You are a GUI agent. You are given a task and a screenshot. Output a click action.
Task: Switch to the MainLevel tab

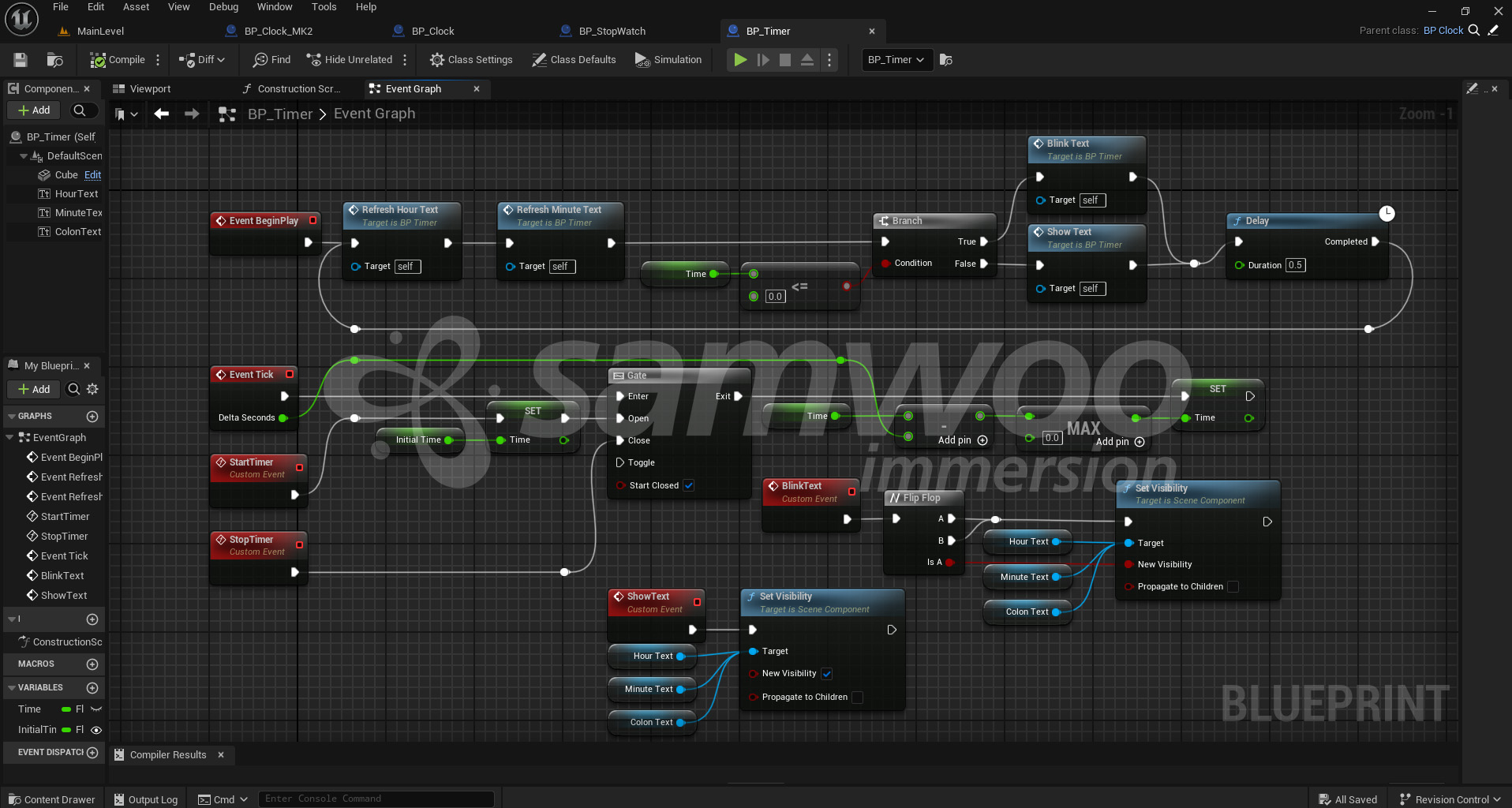pyautogui.click(x=100, y=32)
